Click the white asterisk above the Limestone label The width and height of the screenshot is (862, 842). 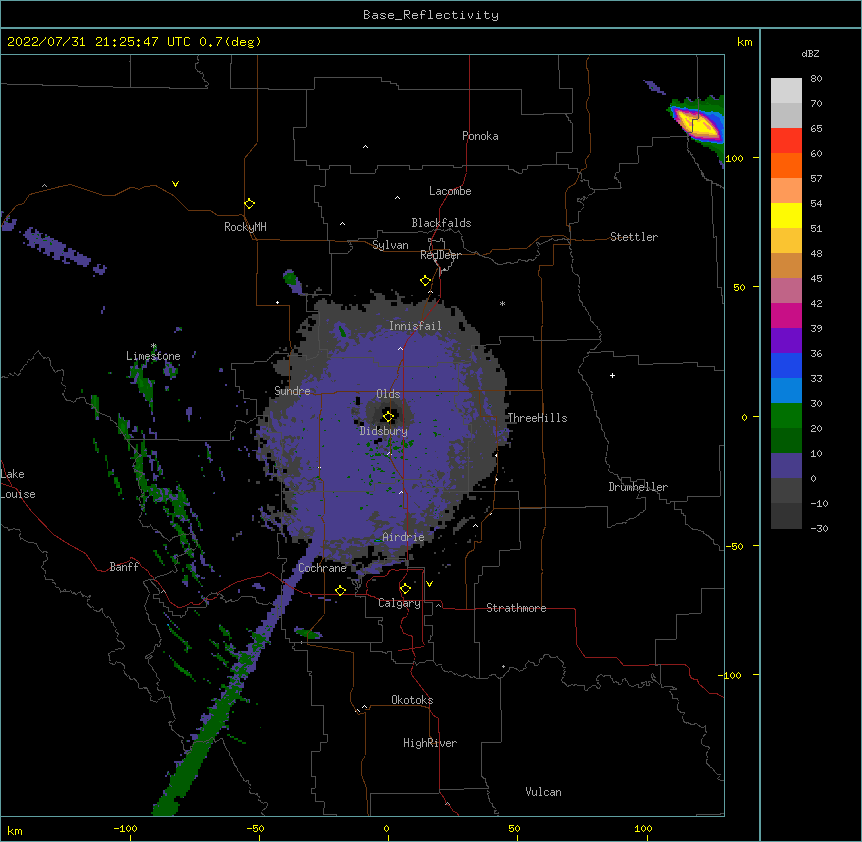point(154,346)
